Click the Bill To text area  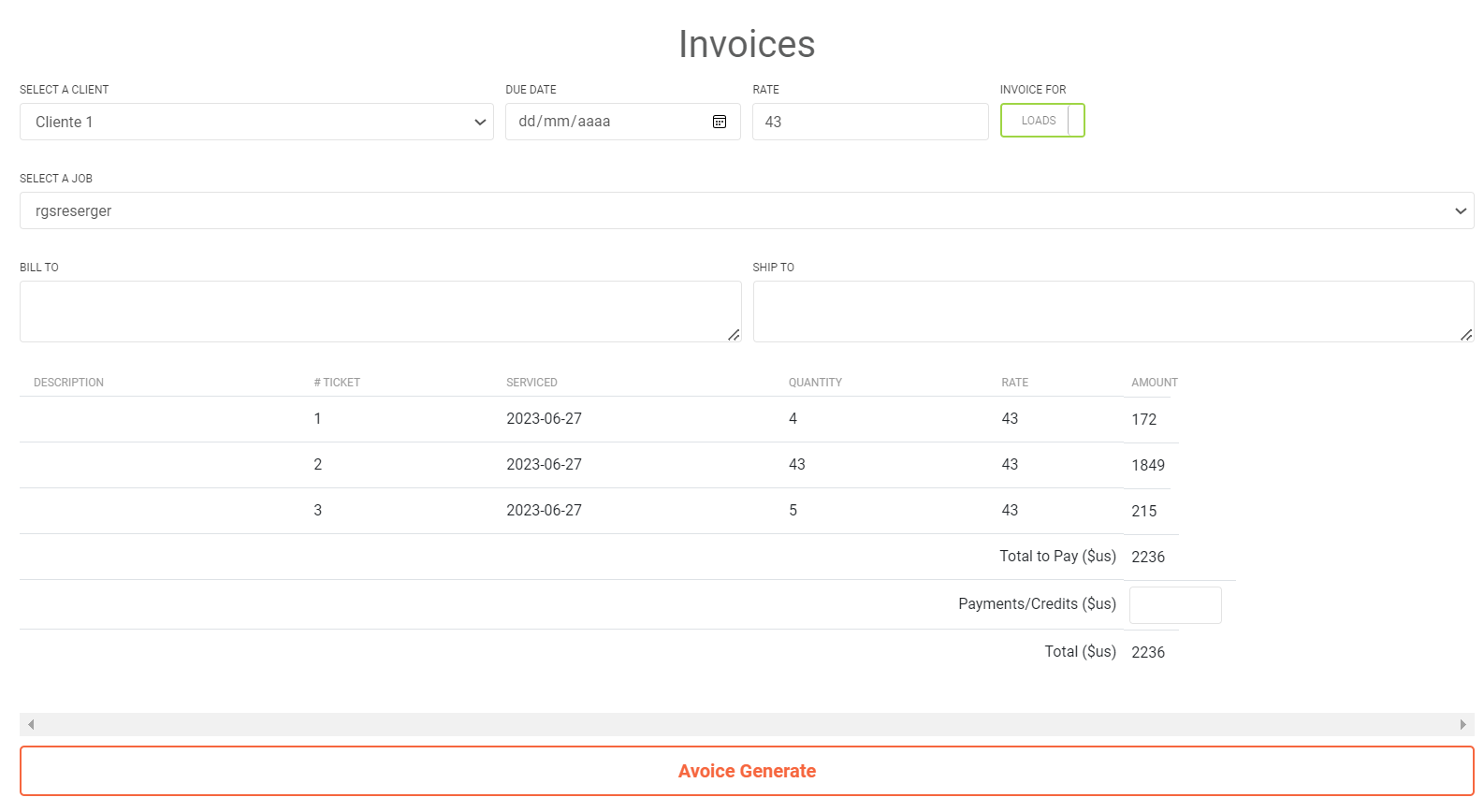pos(381,312)
